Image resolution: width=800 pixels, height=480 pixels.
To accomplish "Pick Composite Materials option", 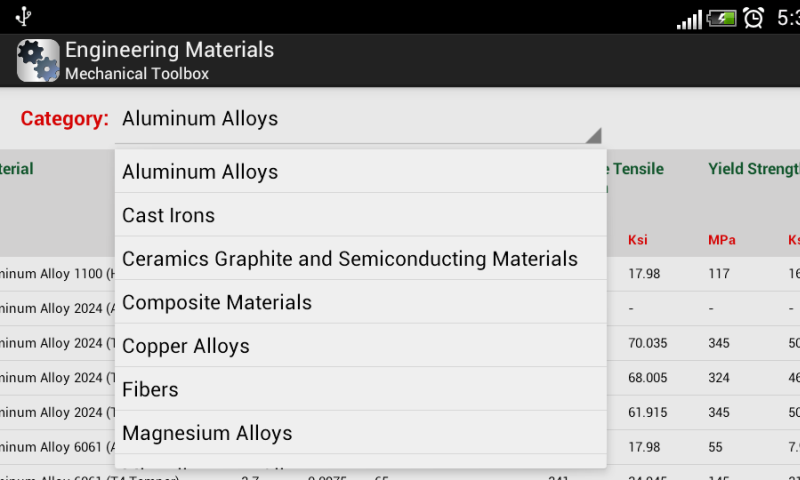I will tap(361, 302).
